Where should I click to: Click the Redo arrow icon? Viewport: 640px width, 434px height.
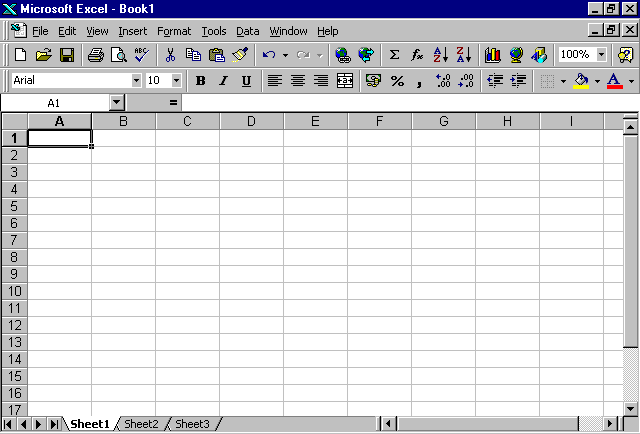point(303,54)
